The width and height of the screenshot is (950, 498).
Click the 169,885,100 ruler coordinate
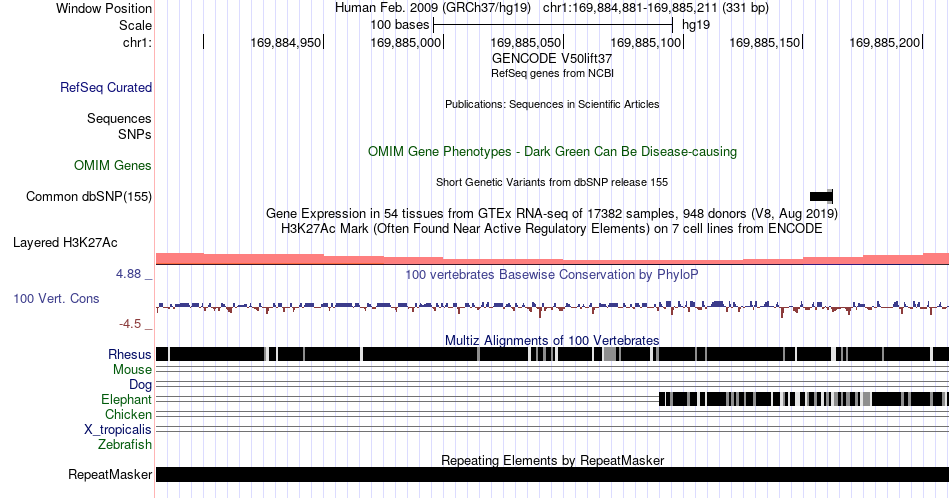[x=645, y=42]
